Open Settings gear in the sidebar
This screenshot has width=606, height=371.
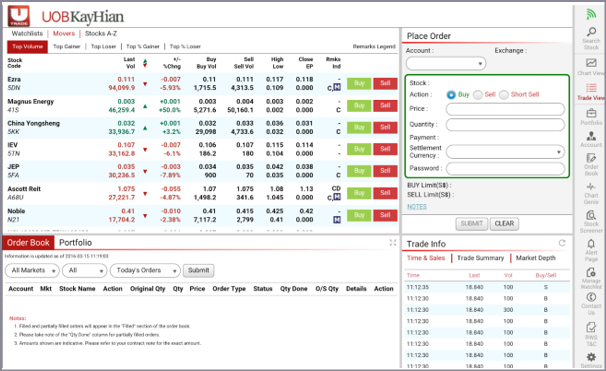[591, 359]
